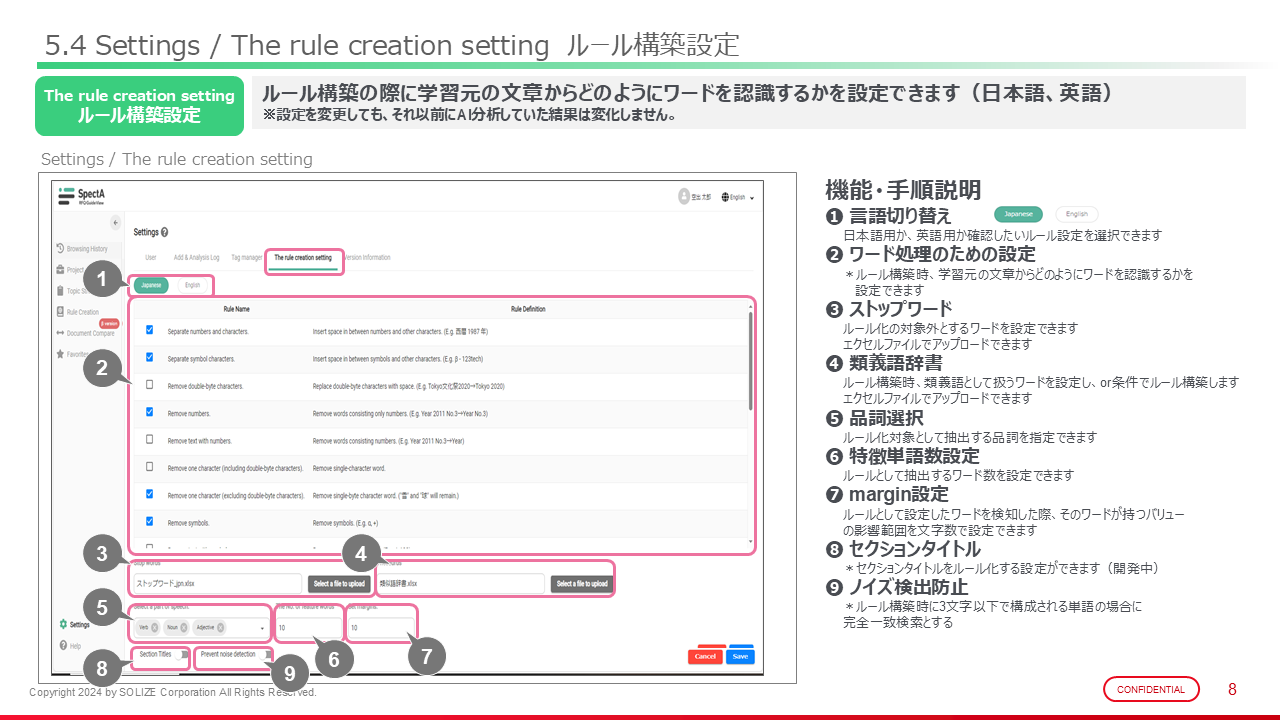Click the help question mark beside Settings
The width and height of the screenshot is (1280, 720).
tap(164, 232)
